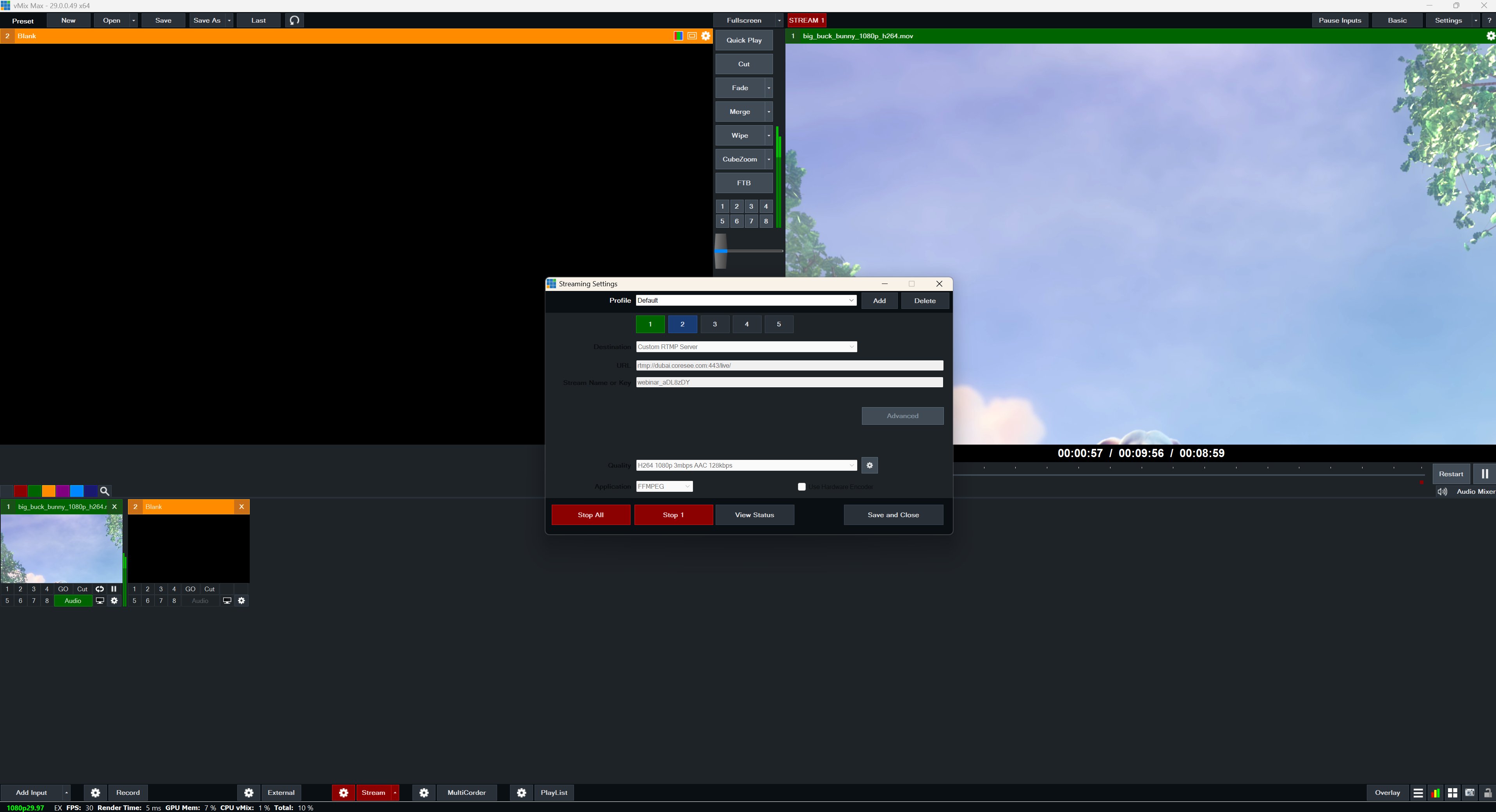
Task: Switch to stream tab 2 in Streaming Settings
Action: (682, 324)
